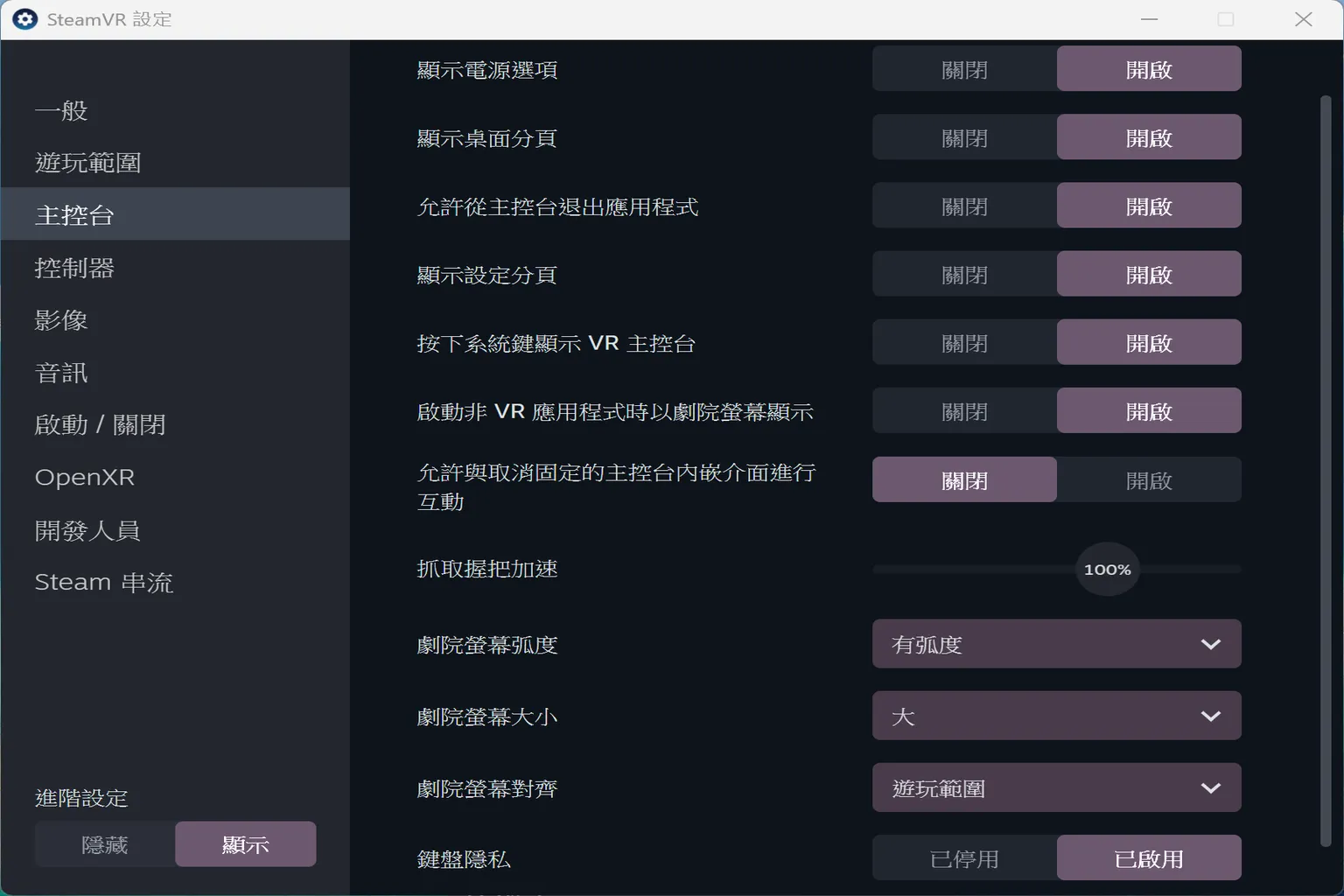The width and height of the screenshot is (1344, 896).
Task: Open the 劇院螢幕對齊 dropdown
Action: click(x=1056, y=787)
